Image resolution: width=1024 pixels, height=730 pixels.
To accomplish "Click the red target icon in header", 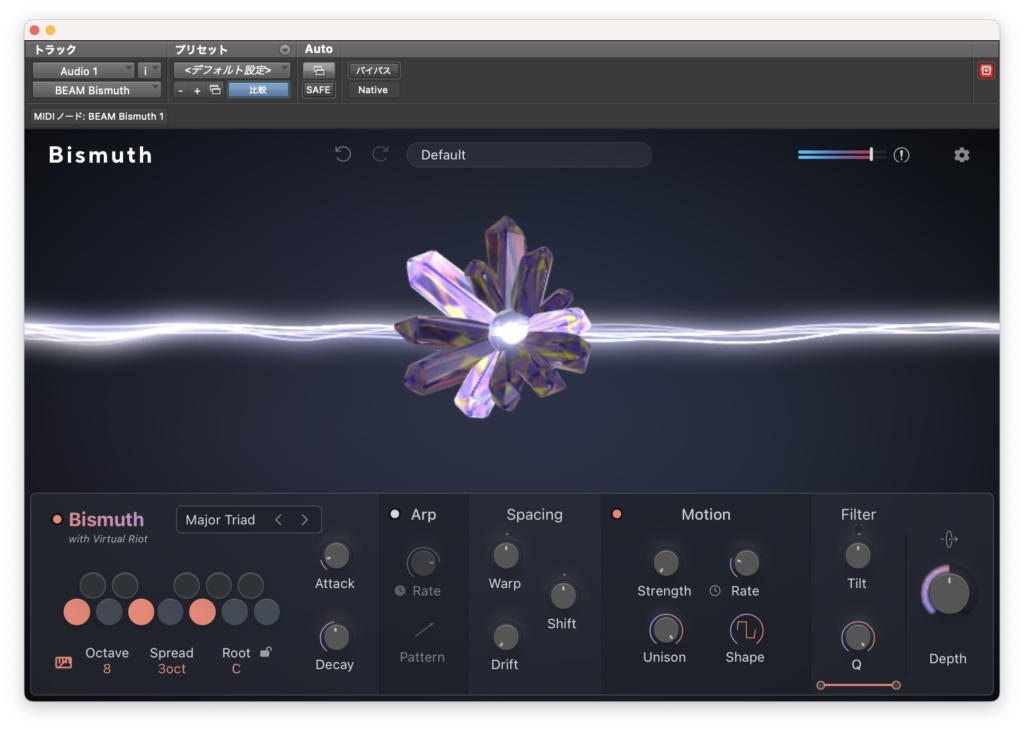I will tap(986, 71).
